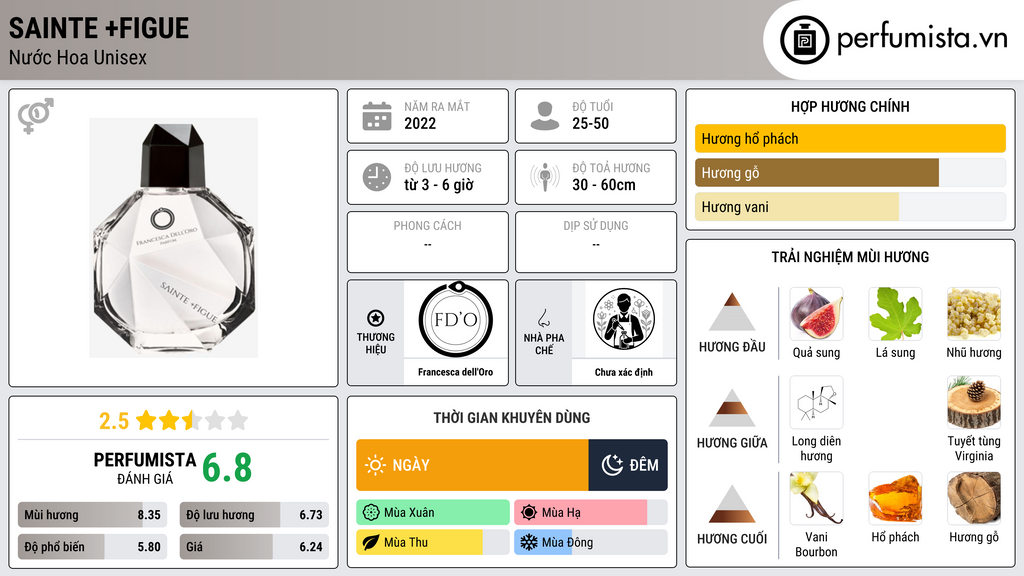Click the Giá 6.24 rating bar
The width and height of the screenshot is (1024, 576).
click(x=254, y=547)
